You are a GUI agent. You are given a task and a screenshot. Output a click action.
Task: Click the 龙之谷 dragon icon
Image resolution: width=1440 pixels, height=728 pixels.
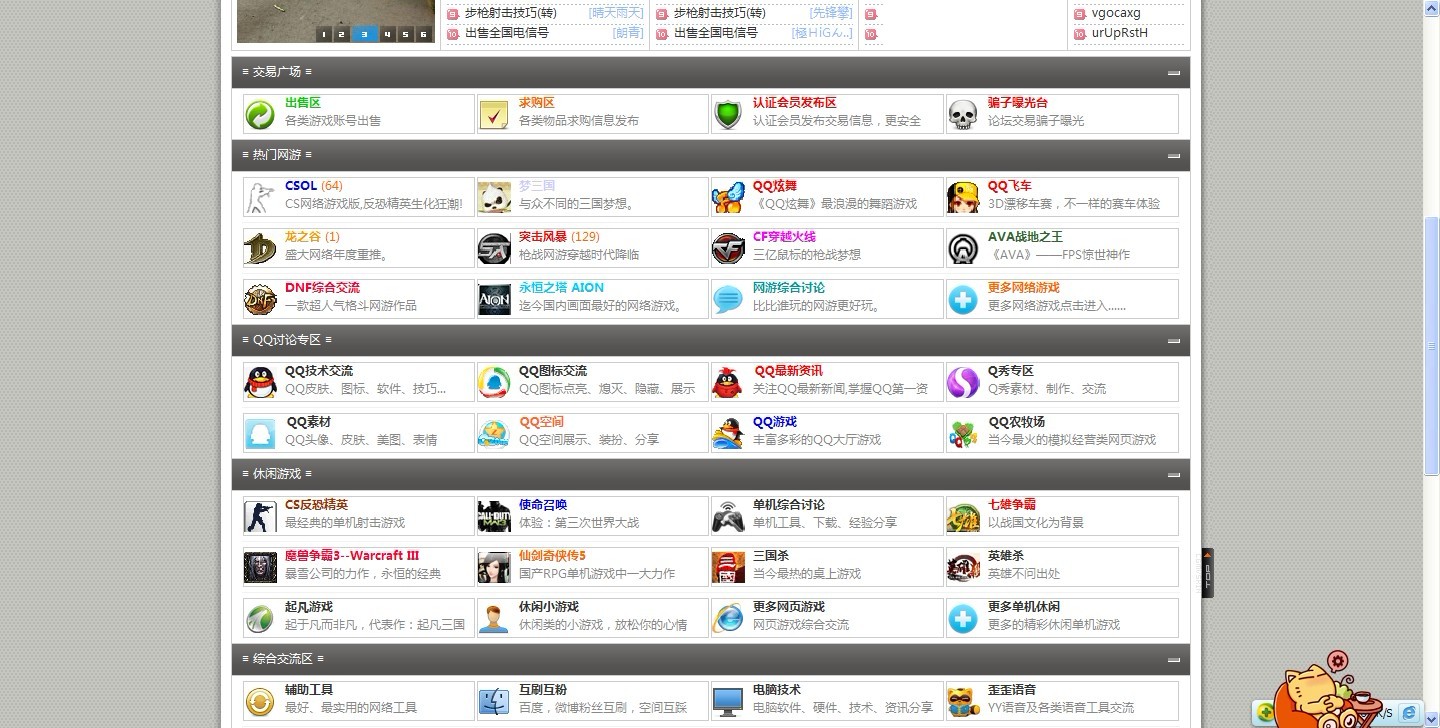point(260,248)
